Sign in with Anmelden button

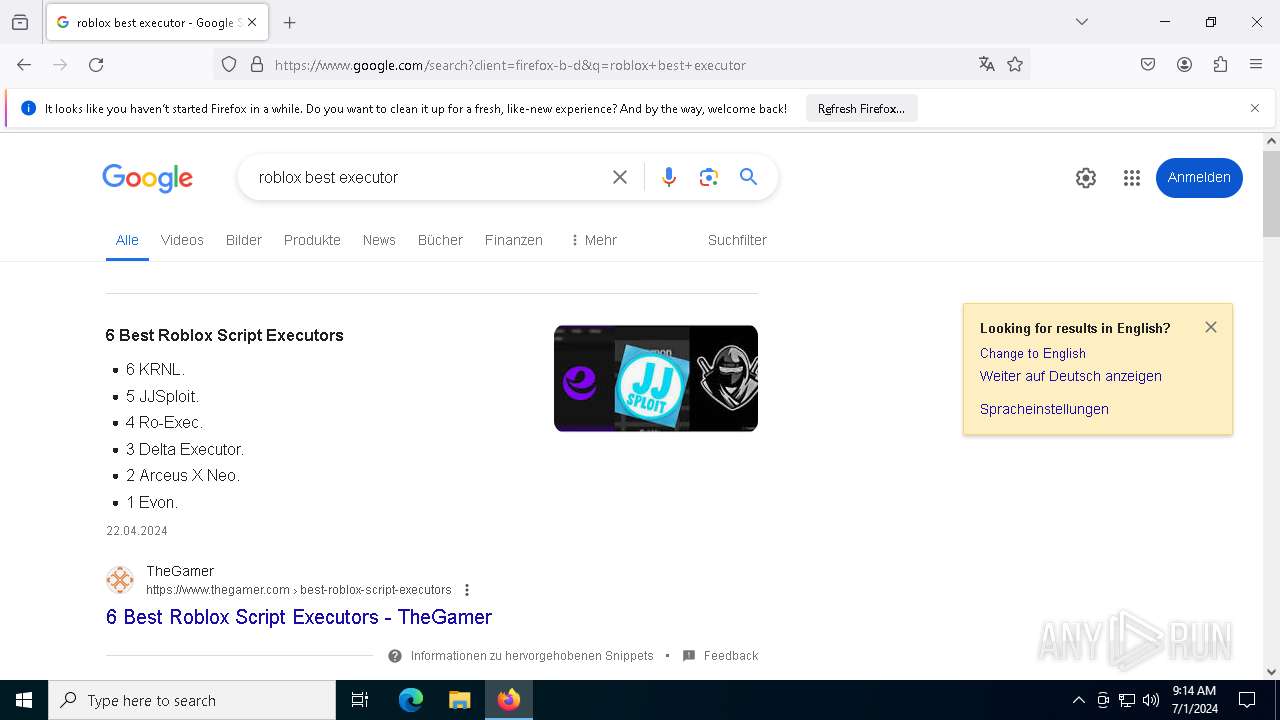(1199, 178)
